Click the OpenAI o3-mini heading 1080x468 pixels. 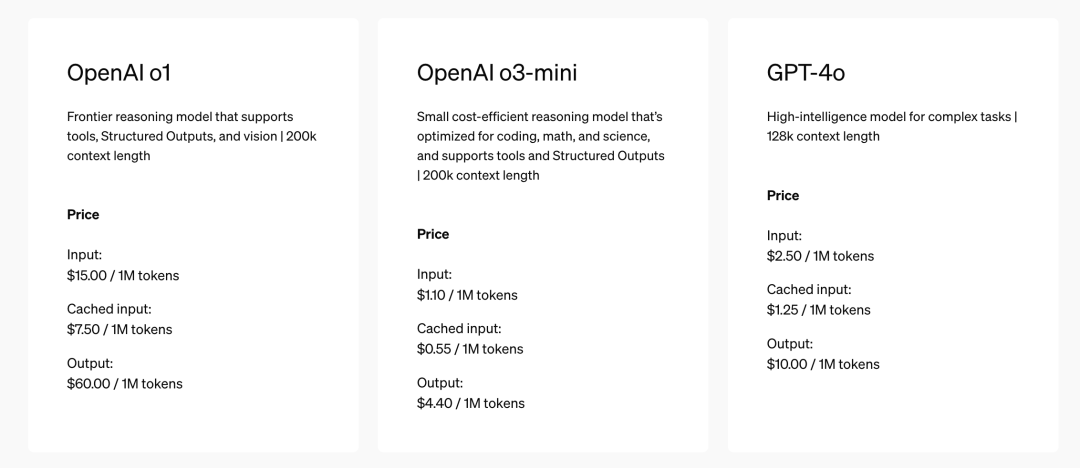(497, 72)
